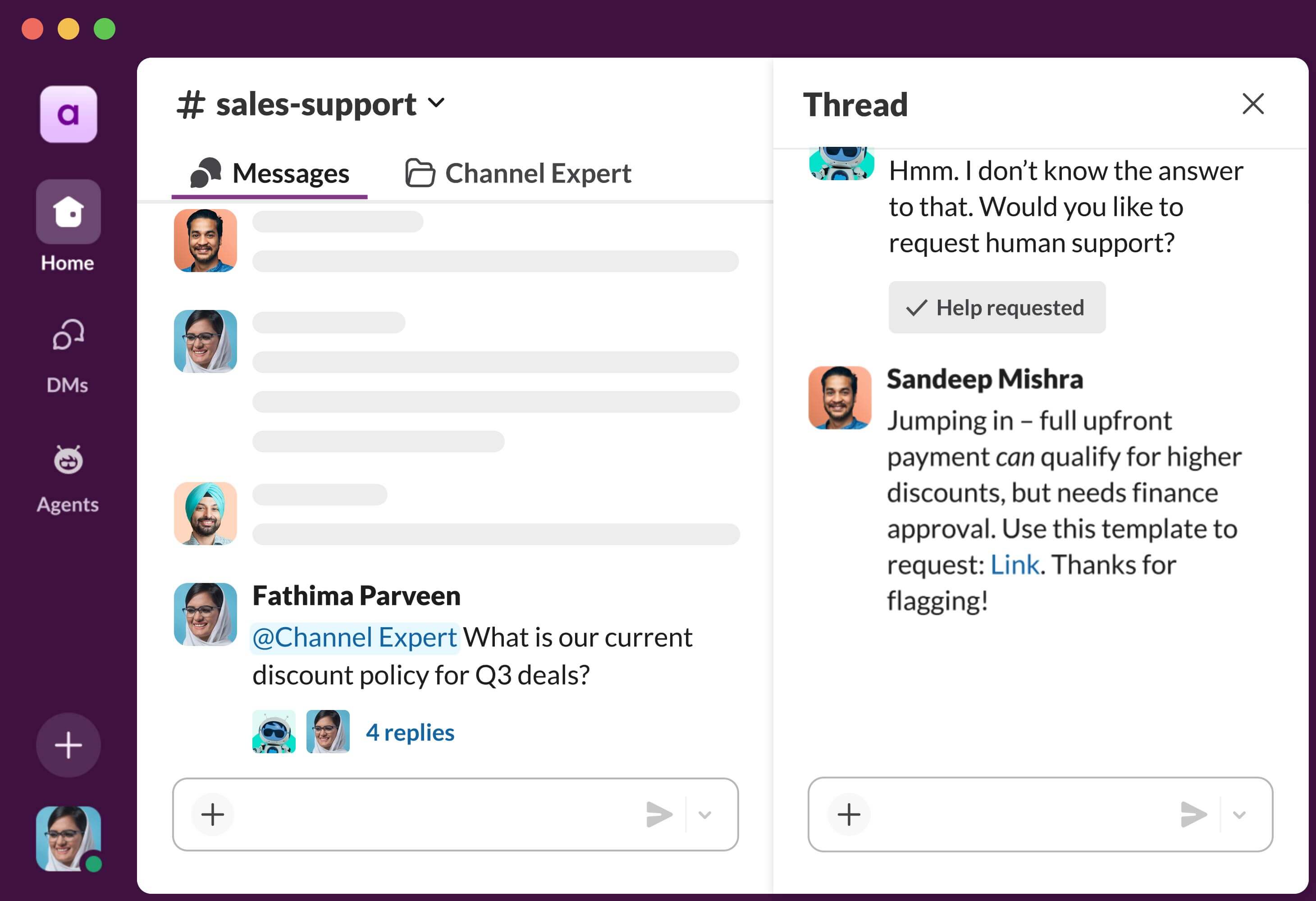Click the workspace logo icon
This screenshot has height=901, width=1316.
pos(69,114)
